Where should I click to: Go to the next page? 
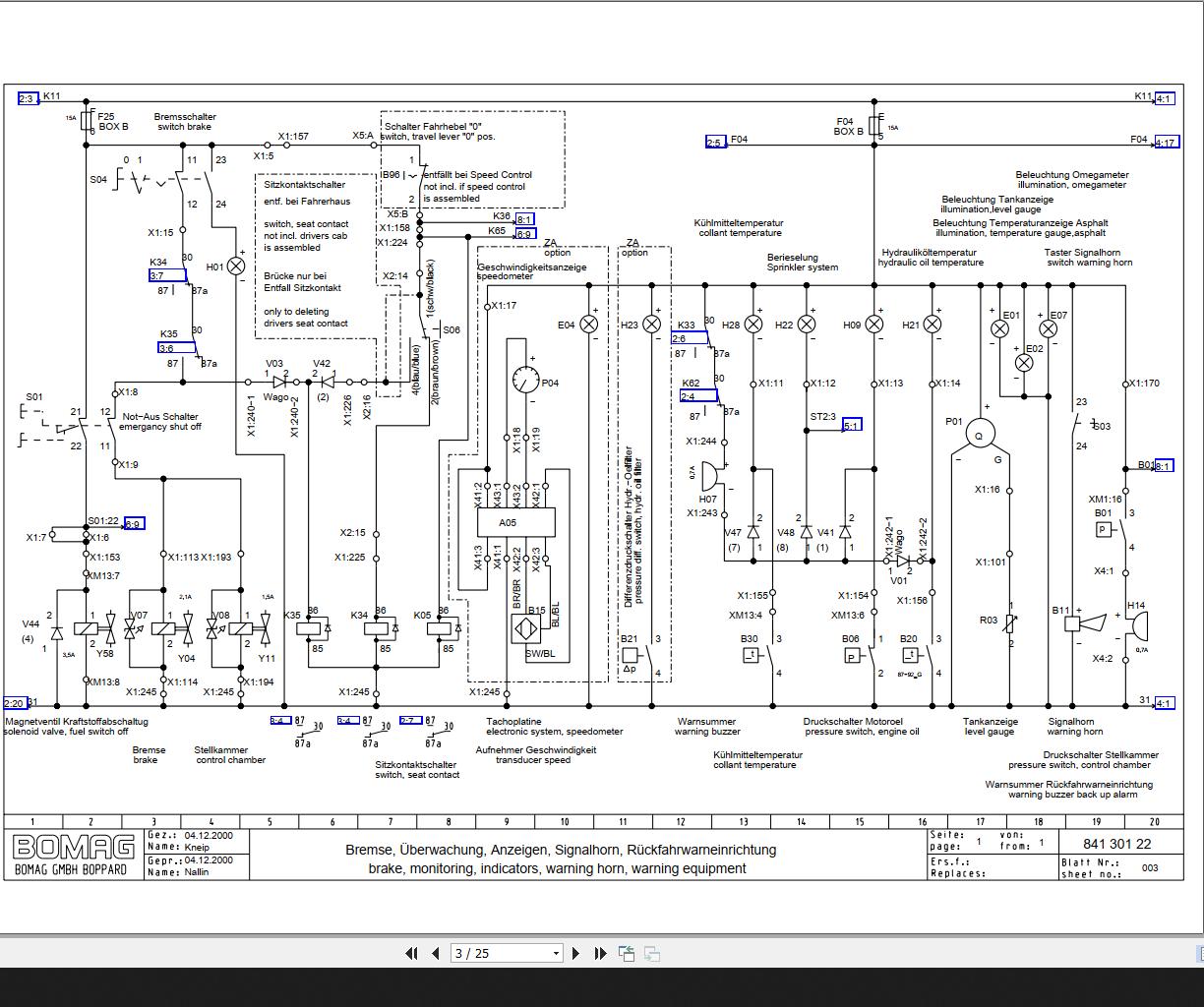point(576,953)
